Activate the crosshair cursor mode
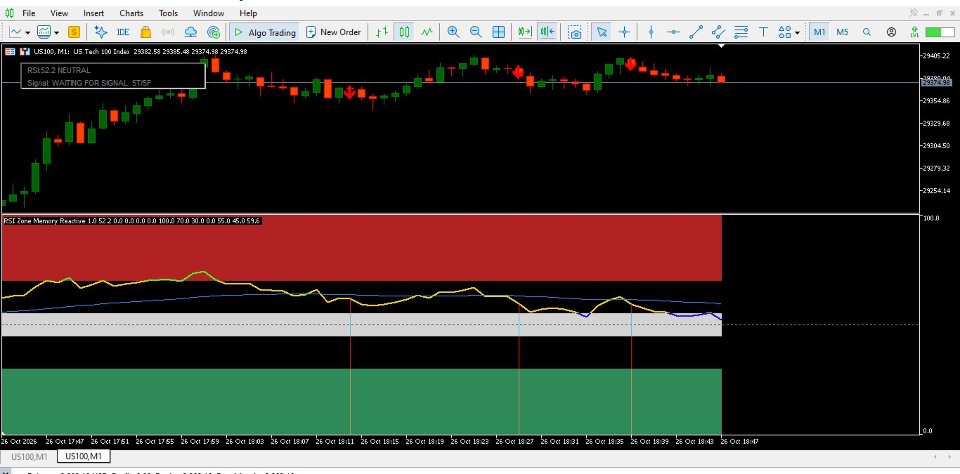 tap(624, 32)
